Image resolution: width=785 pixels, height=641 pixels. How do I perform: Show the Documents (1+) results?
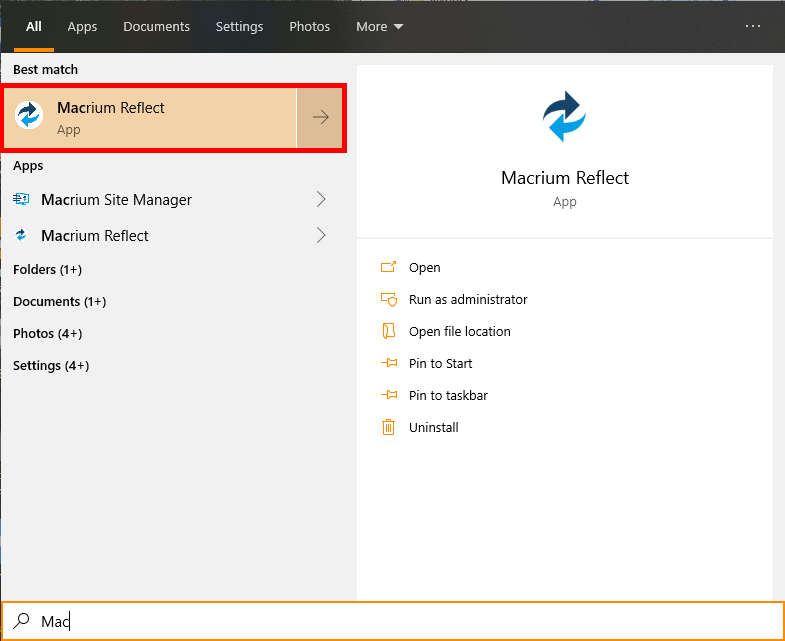click(x=60, y=301)
